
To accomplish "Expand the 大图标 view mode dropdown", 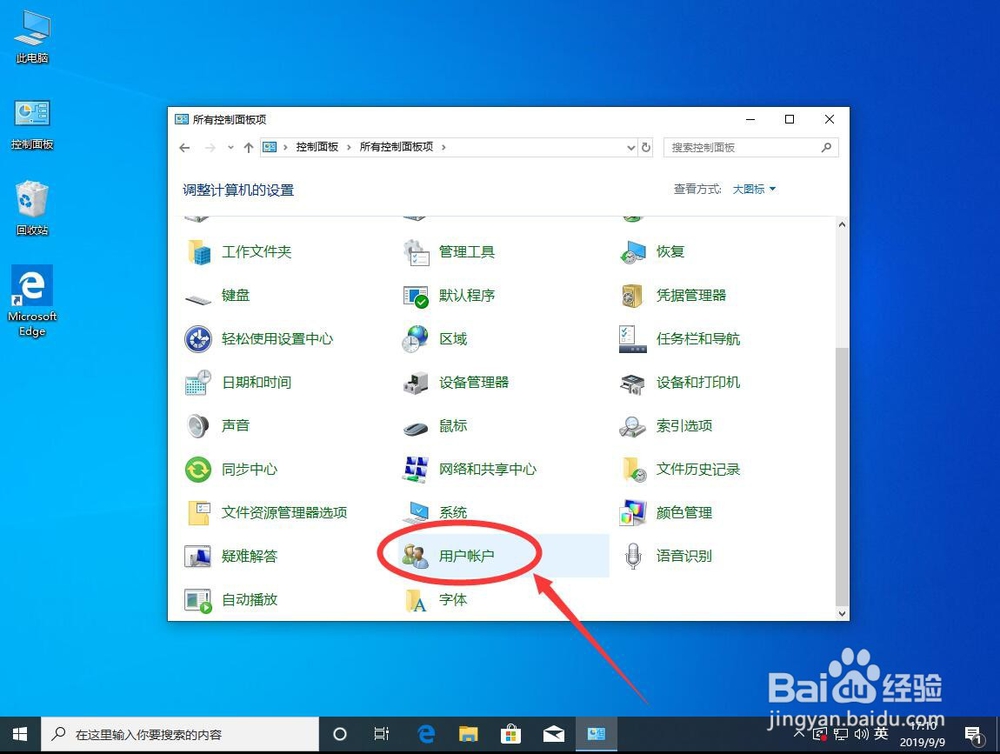I will (x=754, y=189).
